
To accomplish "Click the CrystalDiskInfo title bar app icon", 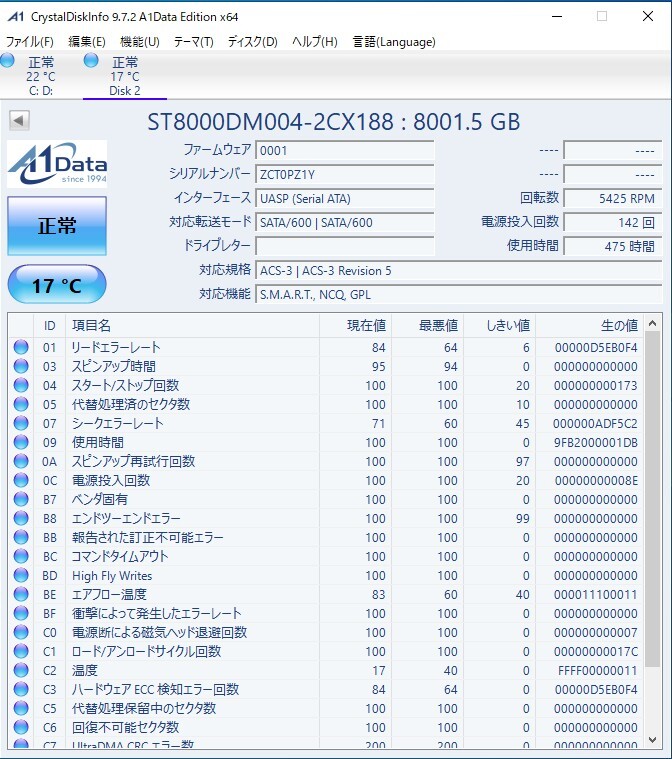I will point(15,17).
